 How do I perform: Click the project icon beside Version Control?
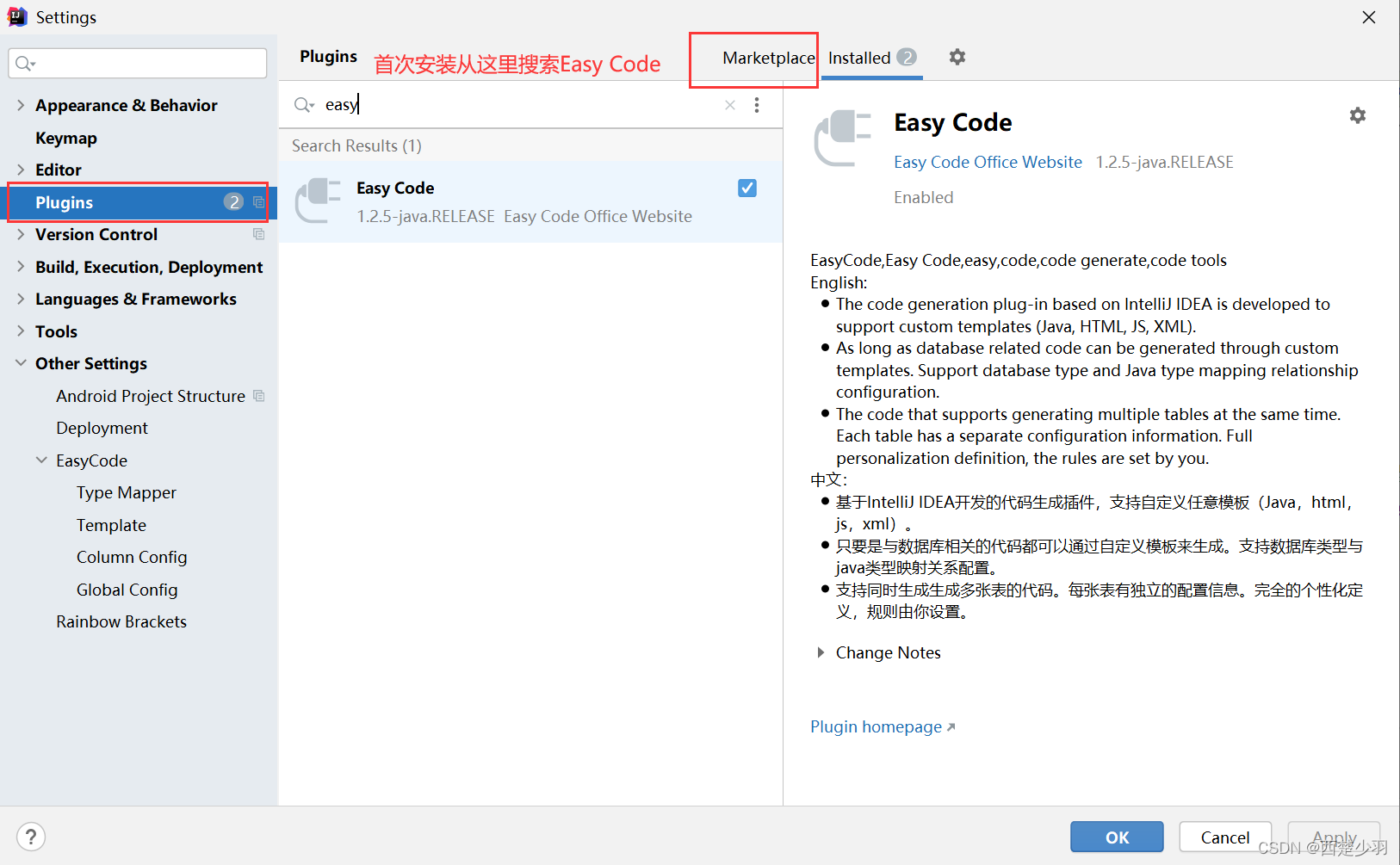258,234
